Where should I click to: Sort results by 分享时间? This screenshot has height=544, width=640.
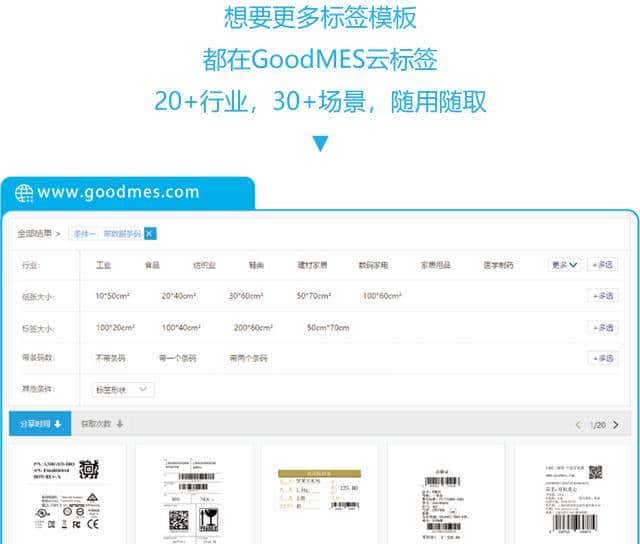pyautogui.click(x=40, y=424)
